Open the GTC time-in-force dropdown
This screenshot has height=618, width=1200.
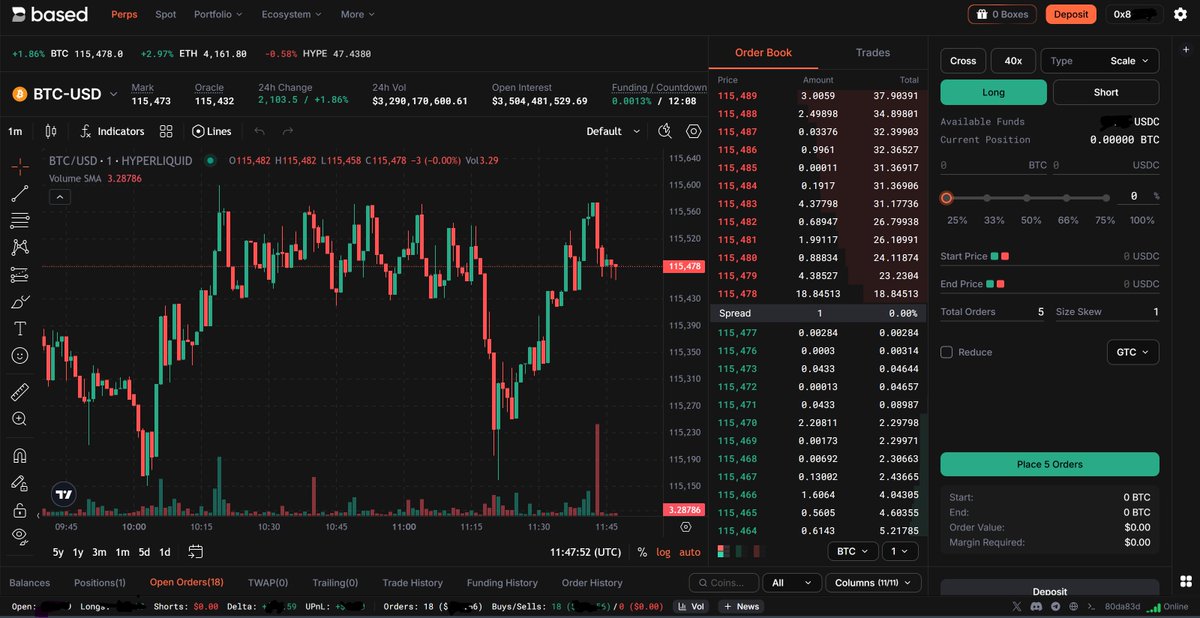(x=1133, y=352)
